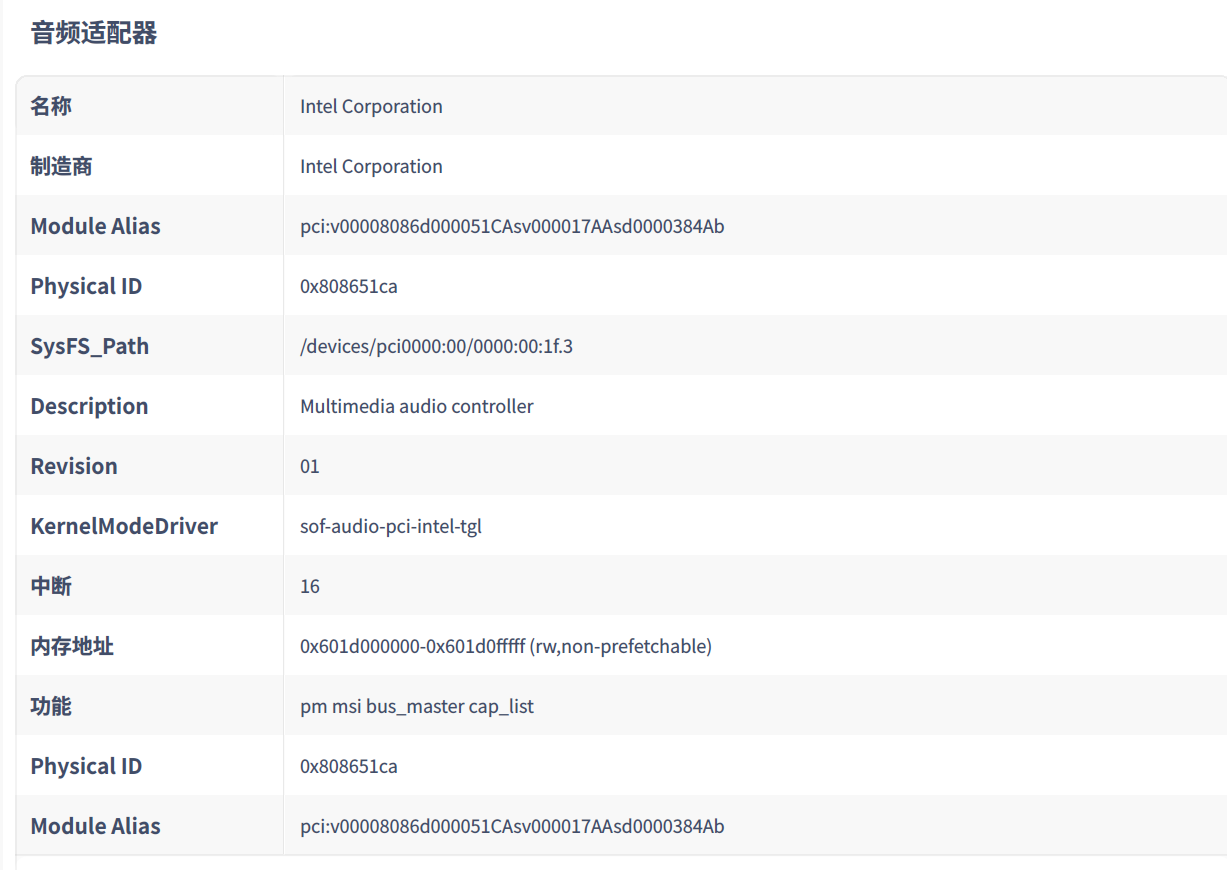The height and width of the screenshot is (870, 1227).
Task: Click the Revision value 01
Action: click(x=310, y=466)
